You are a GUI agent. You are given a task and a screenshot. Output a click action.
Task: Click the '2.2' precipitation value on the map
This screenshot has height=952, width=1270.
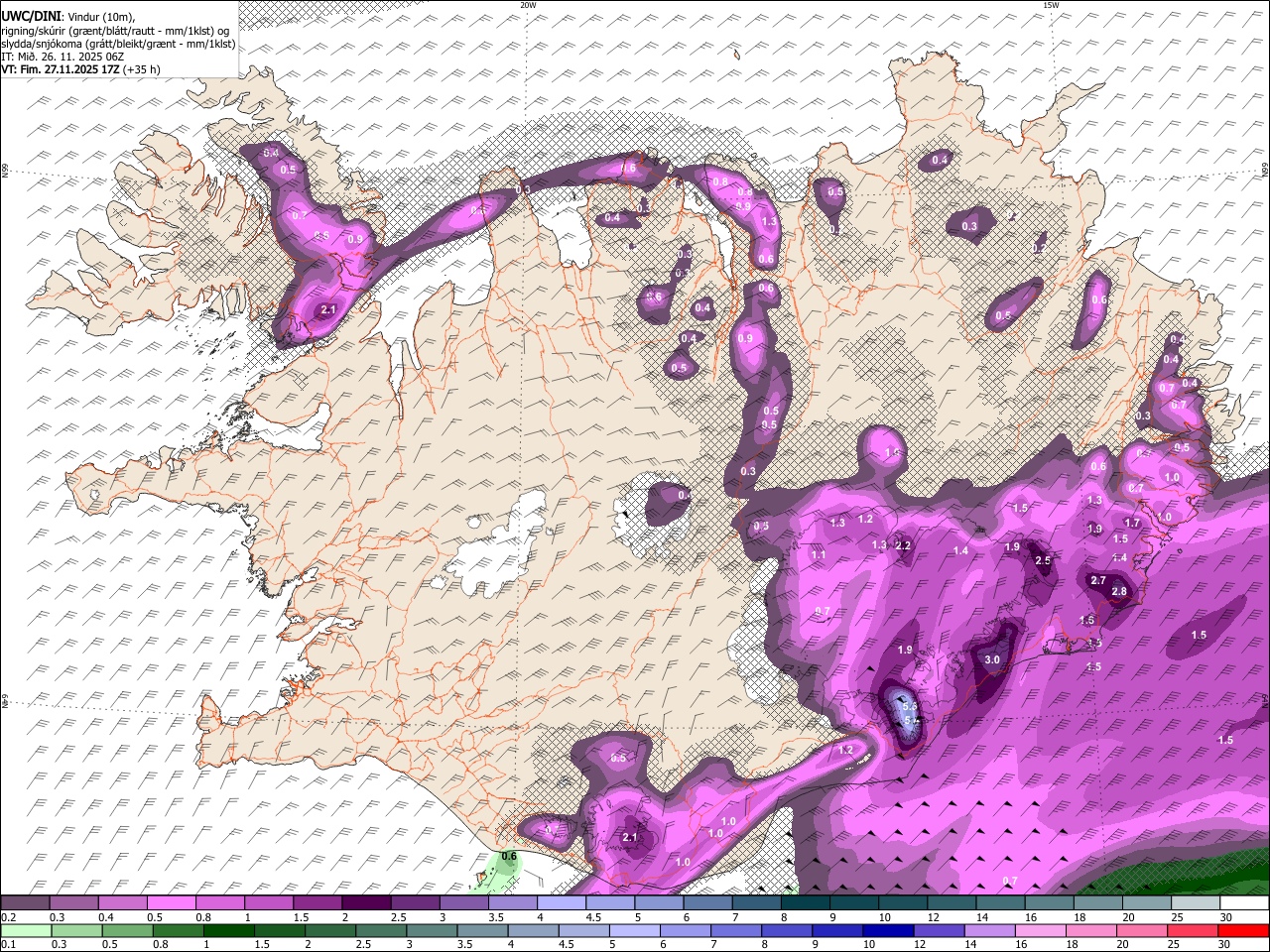click(903, 545)
